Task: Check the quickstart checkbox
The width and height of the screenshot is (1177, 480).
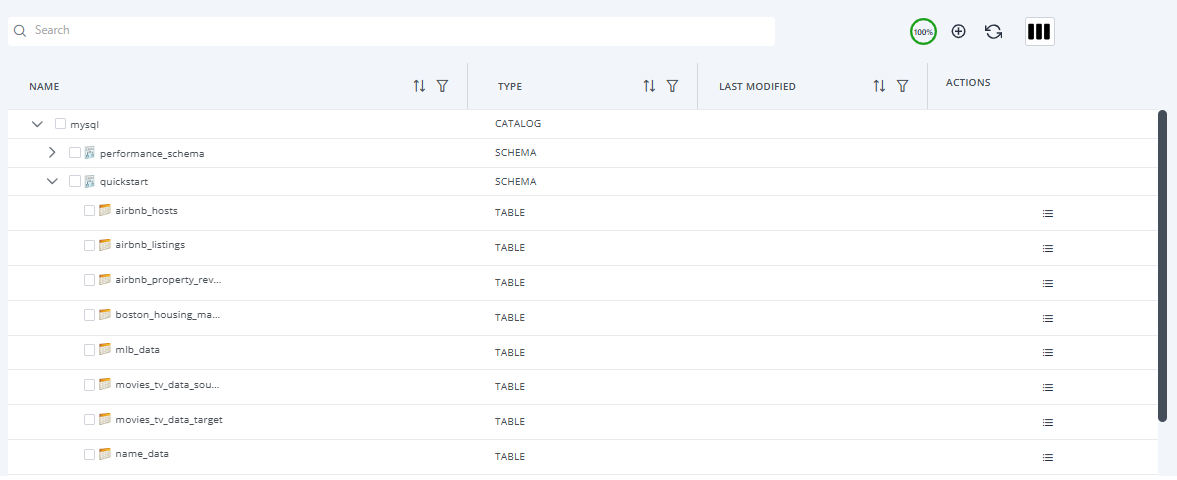Action: [75, 181]
